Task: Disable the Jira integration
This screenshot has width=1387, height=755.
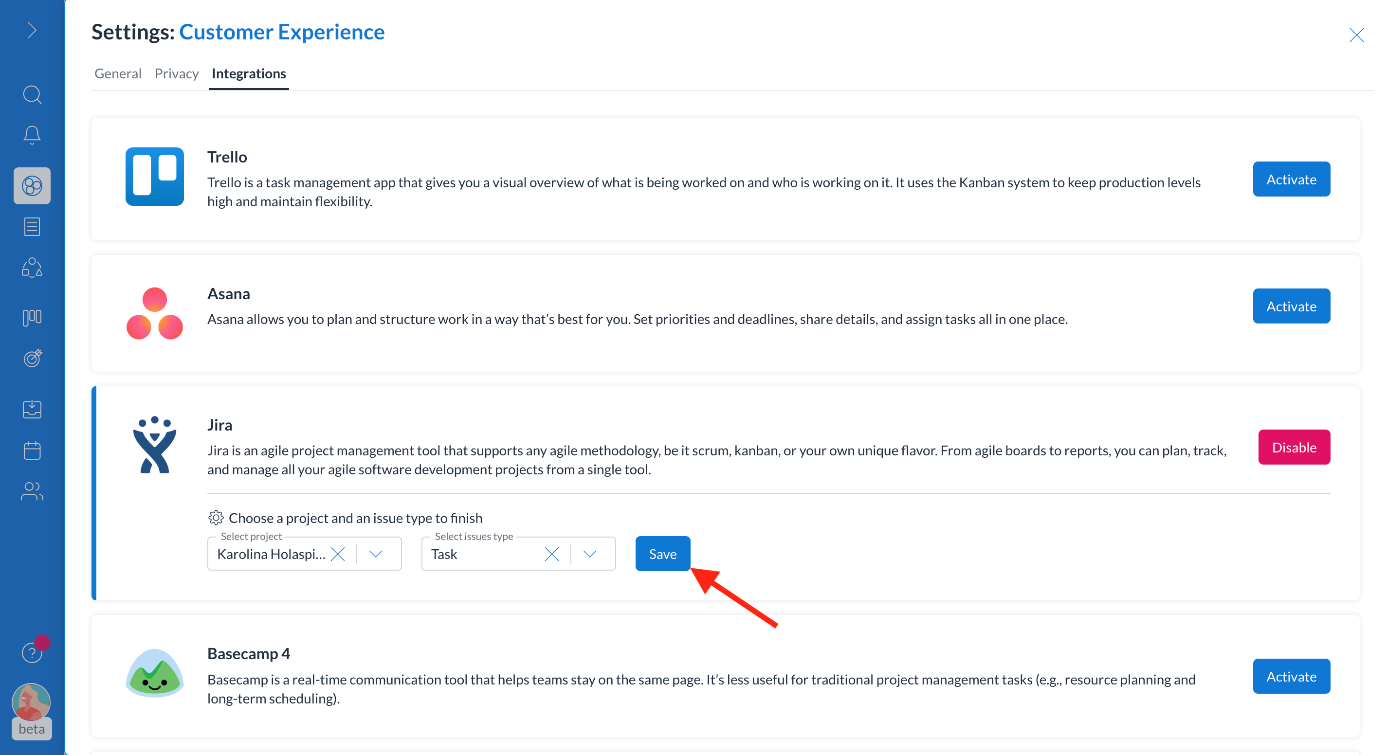Action: coord(1294,447)
